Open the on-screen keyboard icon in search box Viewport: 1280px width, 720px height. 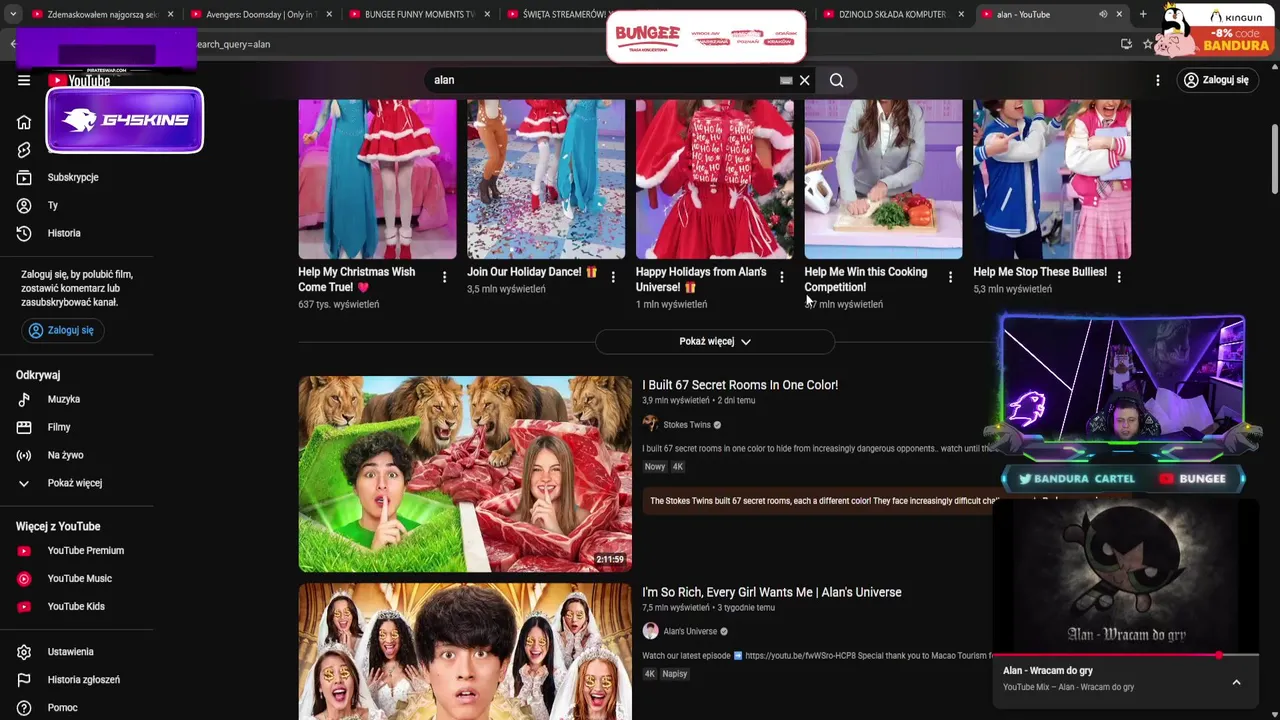[x=786, y=80]
